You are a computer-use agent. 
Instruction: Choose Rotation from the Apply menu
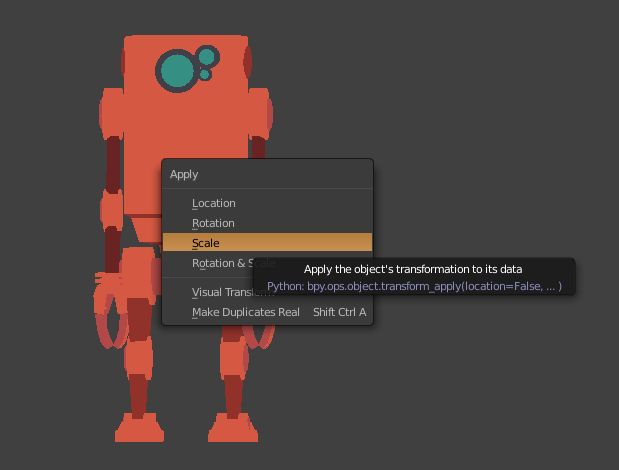267,223
